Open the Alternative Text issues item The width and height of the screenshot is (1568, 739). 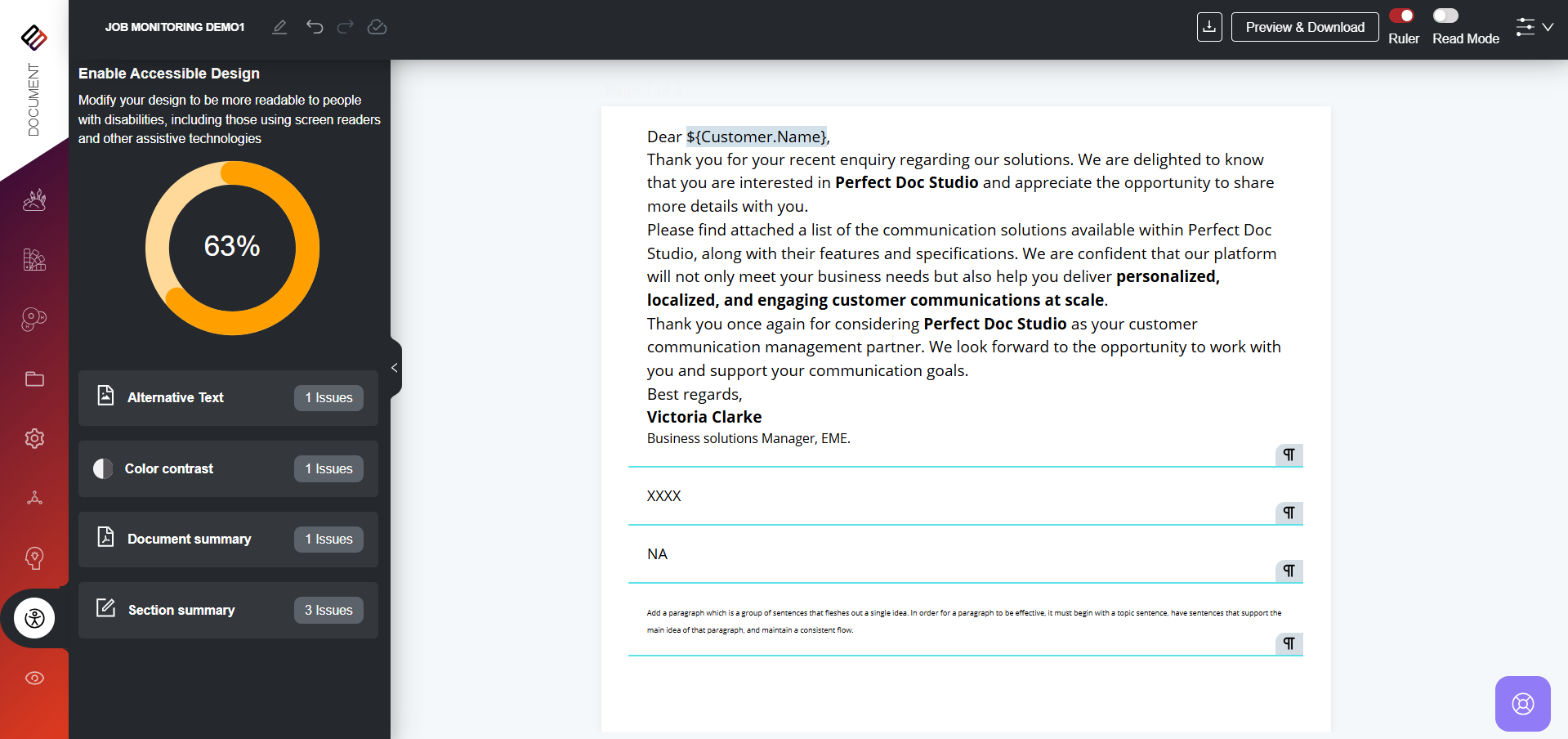(x=228, y=397)
